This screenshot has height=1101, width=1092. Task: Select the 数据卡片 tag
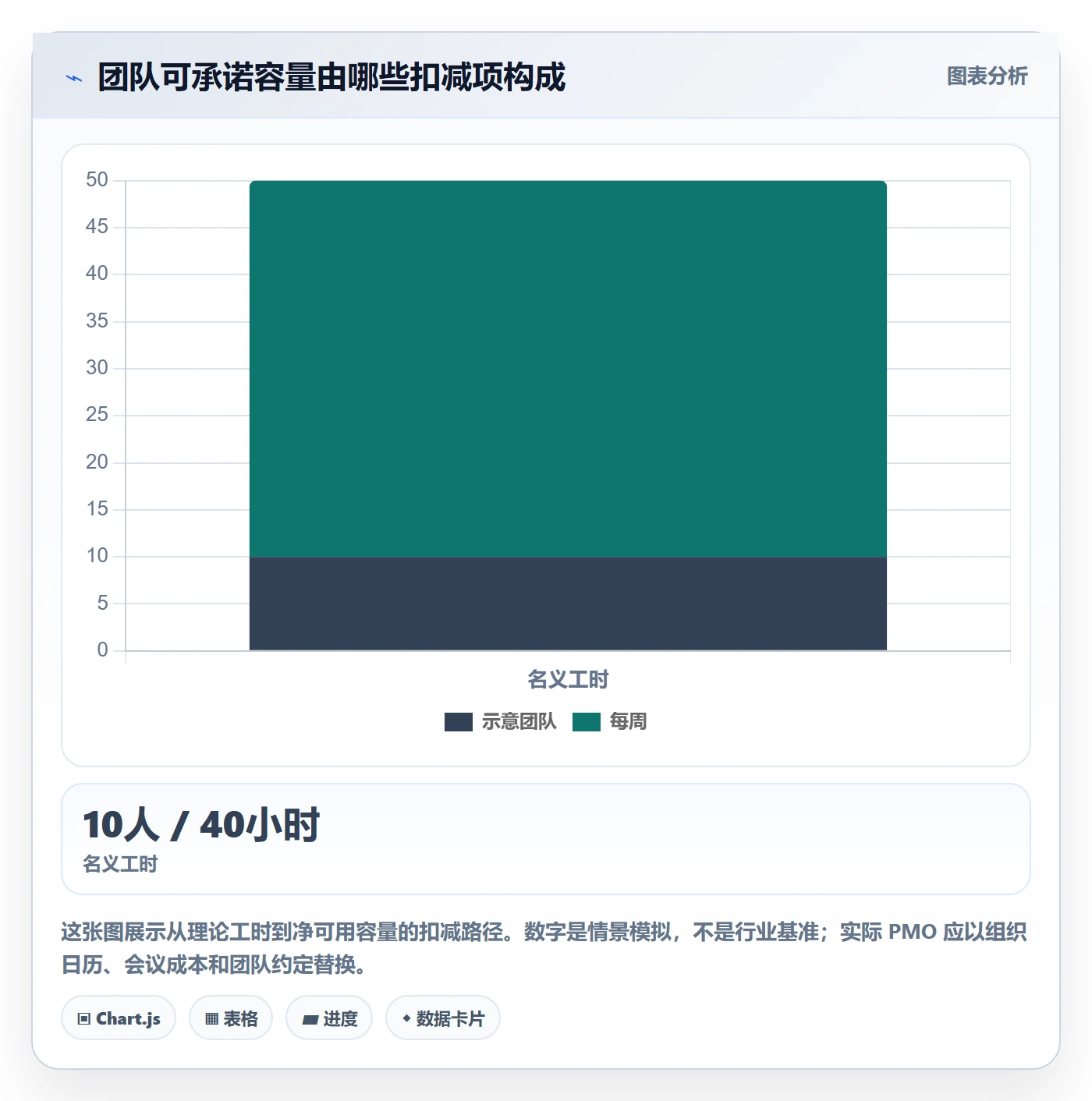443,1018
